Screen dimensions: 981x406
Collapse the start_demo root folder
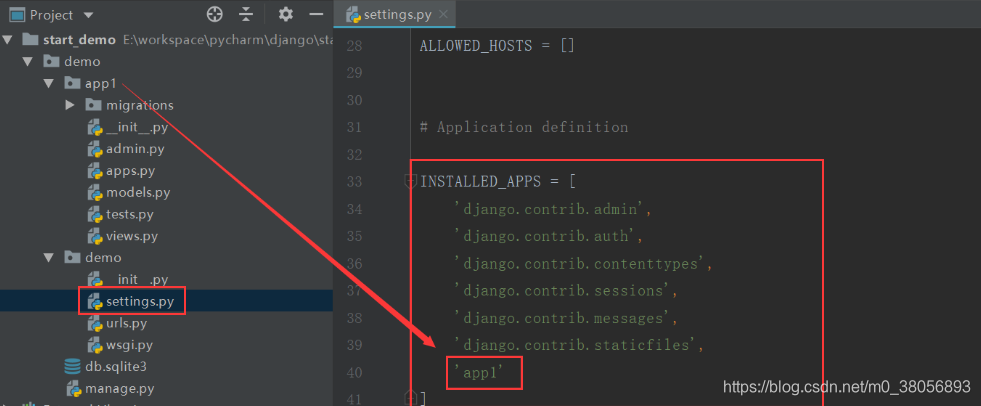point(8,40)
